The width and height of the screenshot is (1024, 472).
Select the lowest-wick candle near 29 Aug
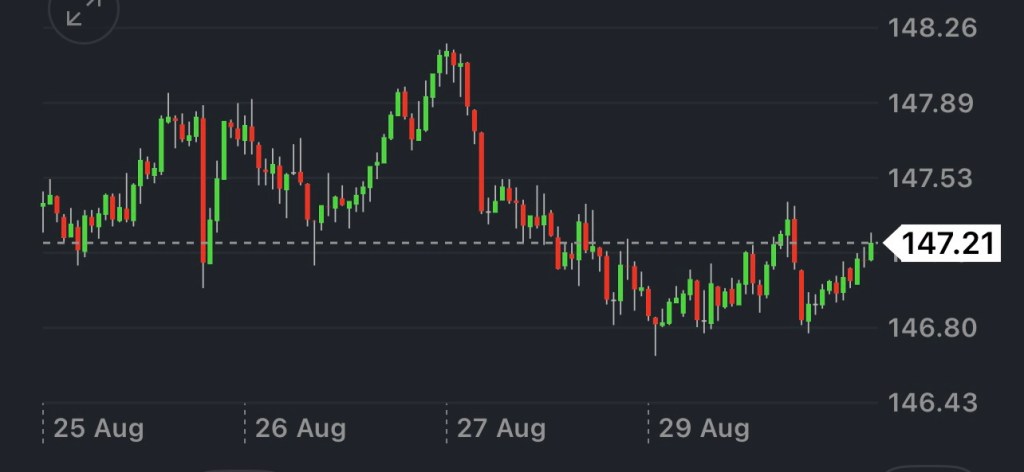click(x=656, y=330)
